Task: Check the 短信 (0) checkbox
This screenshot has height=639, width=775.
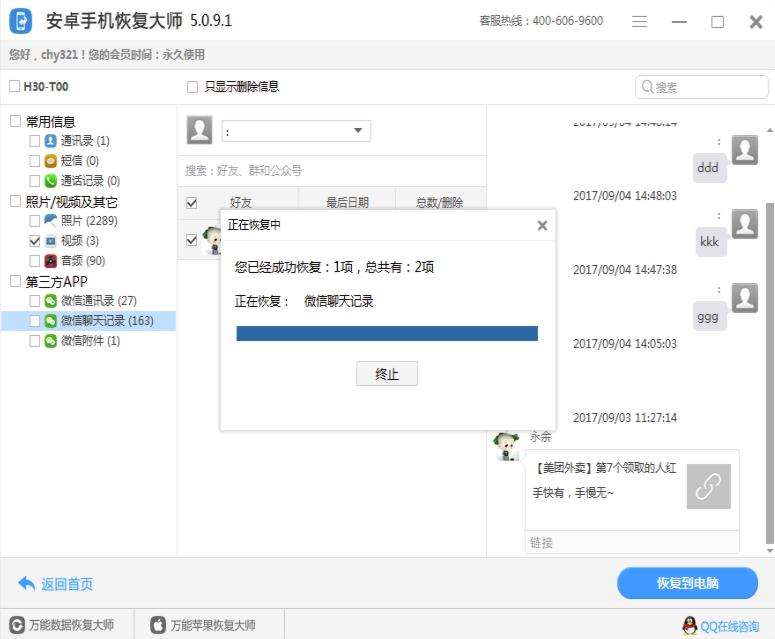Action: [x=35, y=161]
